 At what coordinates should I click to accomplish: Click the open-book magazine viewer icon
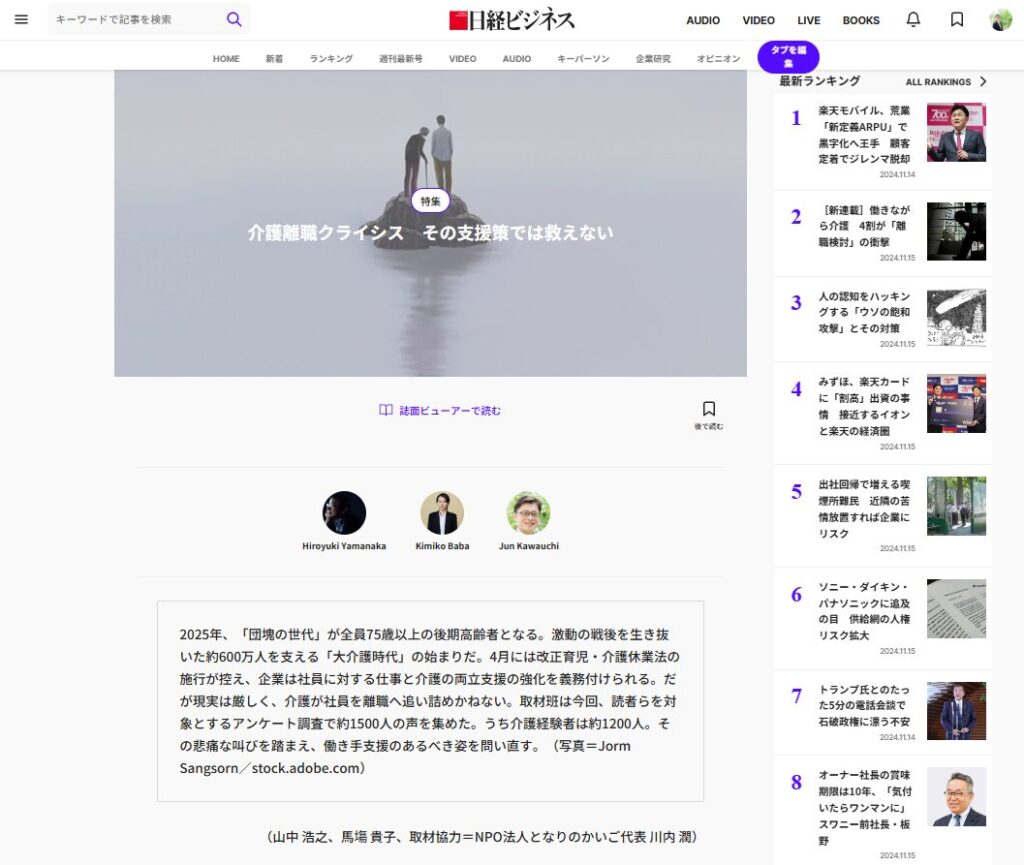coord(385,410)
